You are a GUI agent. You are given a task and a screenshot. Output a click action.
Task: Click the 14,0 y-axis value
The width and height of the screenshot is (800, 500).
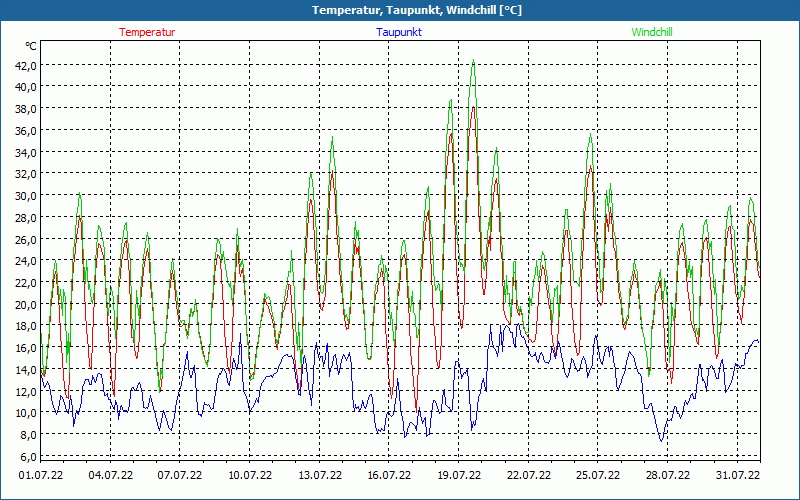(26, 370)
